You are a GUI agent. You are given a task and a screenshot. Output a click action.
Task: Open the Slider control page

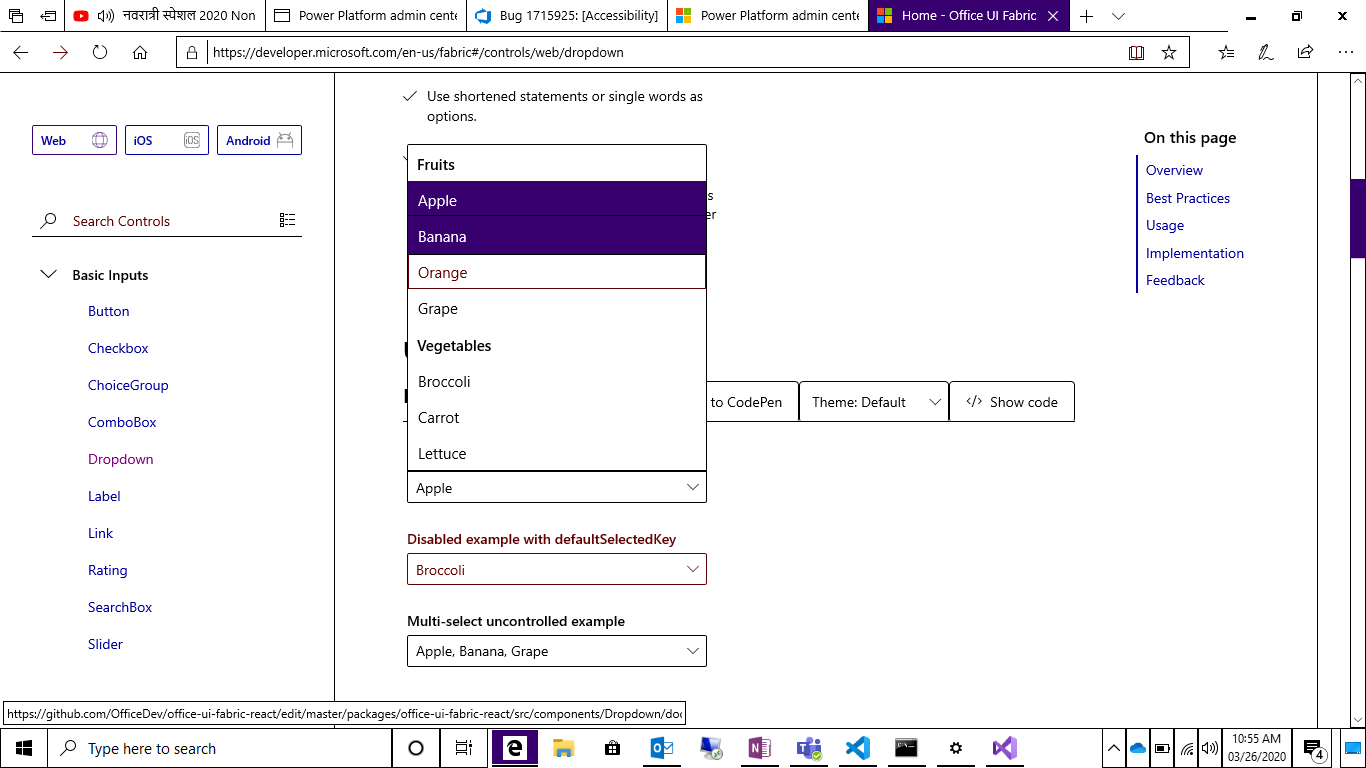coord(105,644)
